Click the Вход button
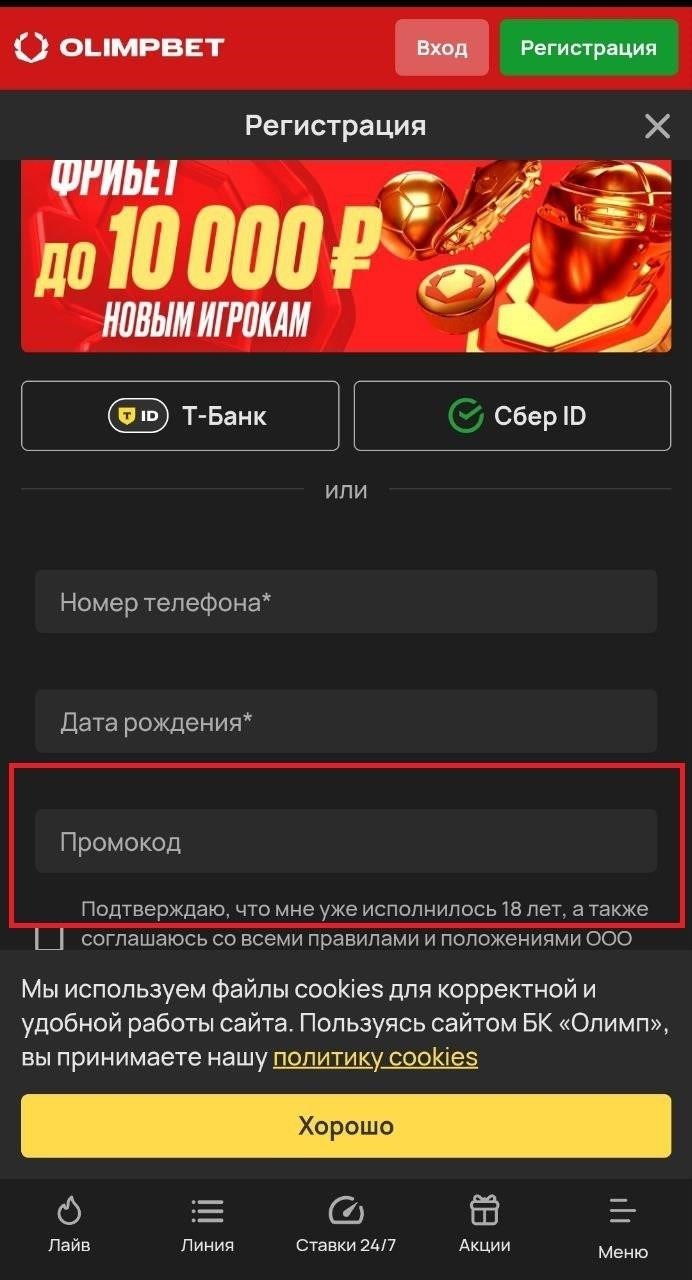The image size is (692, 1280). 442,47
